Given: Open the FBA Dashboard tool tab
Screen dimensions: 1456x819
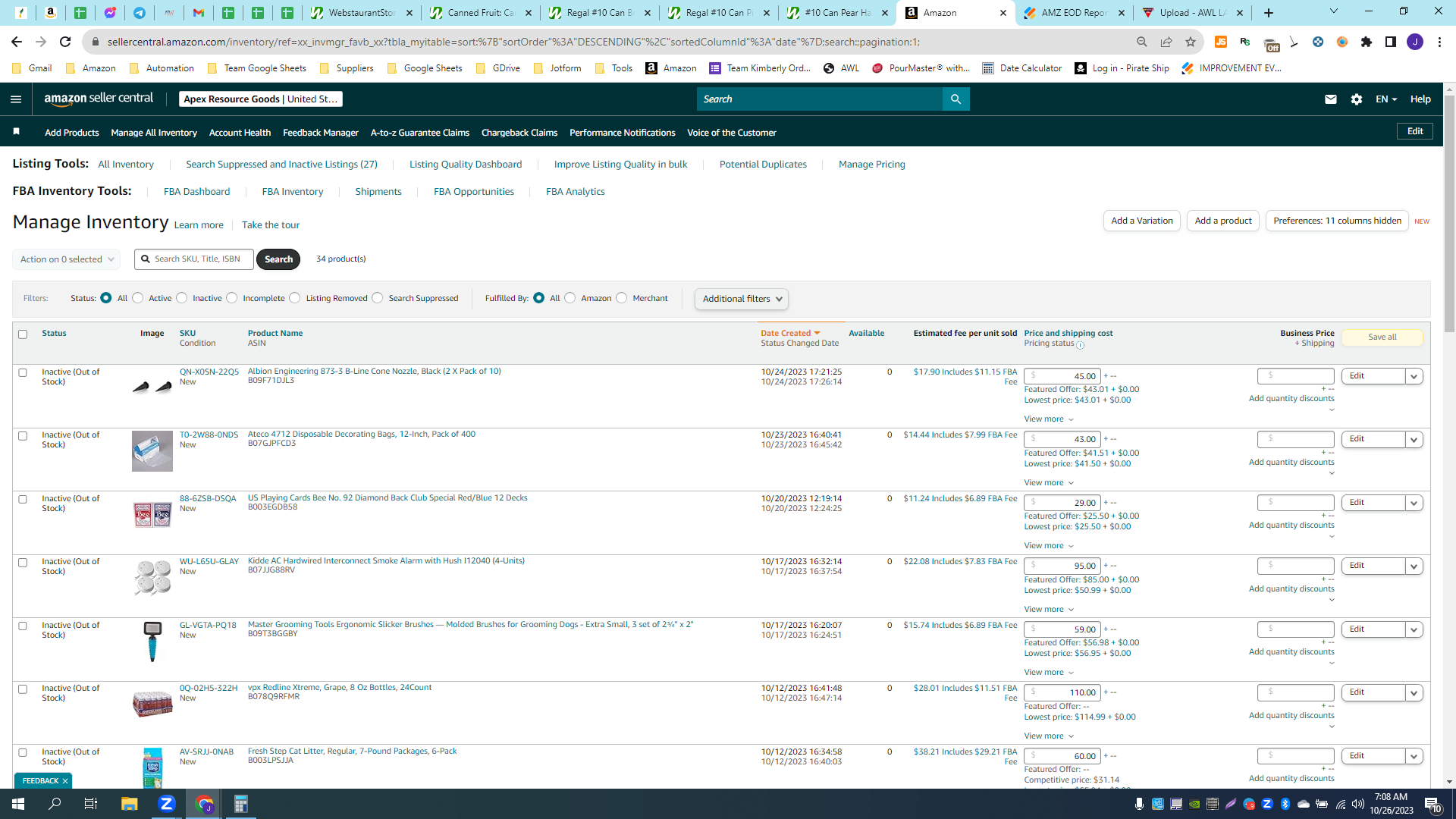Looking at the screenshot, I should (197, 192).
